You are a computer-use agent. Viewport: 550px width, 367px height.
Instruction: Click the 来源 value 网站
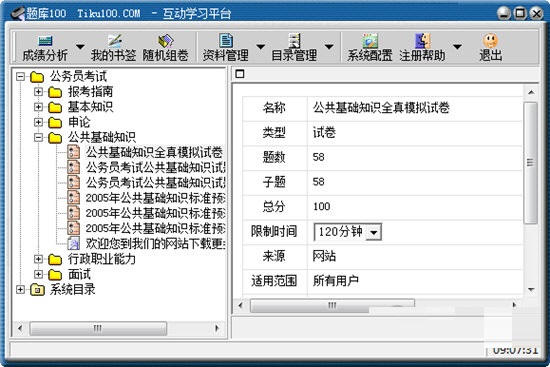(x=324, y=256)
